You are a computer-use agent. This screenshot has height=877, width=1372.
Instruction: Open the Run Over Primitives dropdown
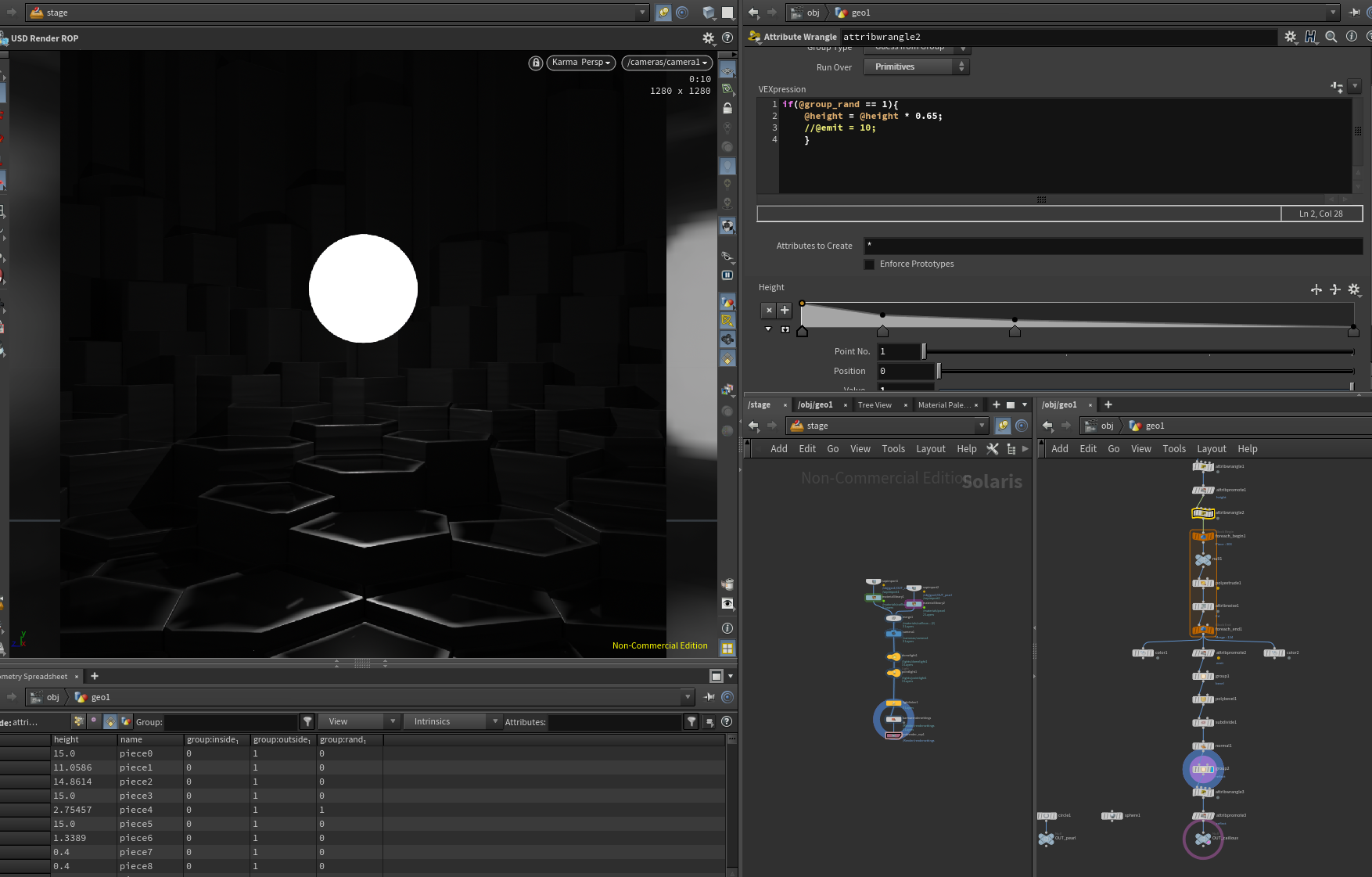coord(917,67)
